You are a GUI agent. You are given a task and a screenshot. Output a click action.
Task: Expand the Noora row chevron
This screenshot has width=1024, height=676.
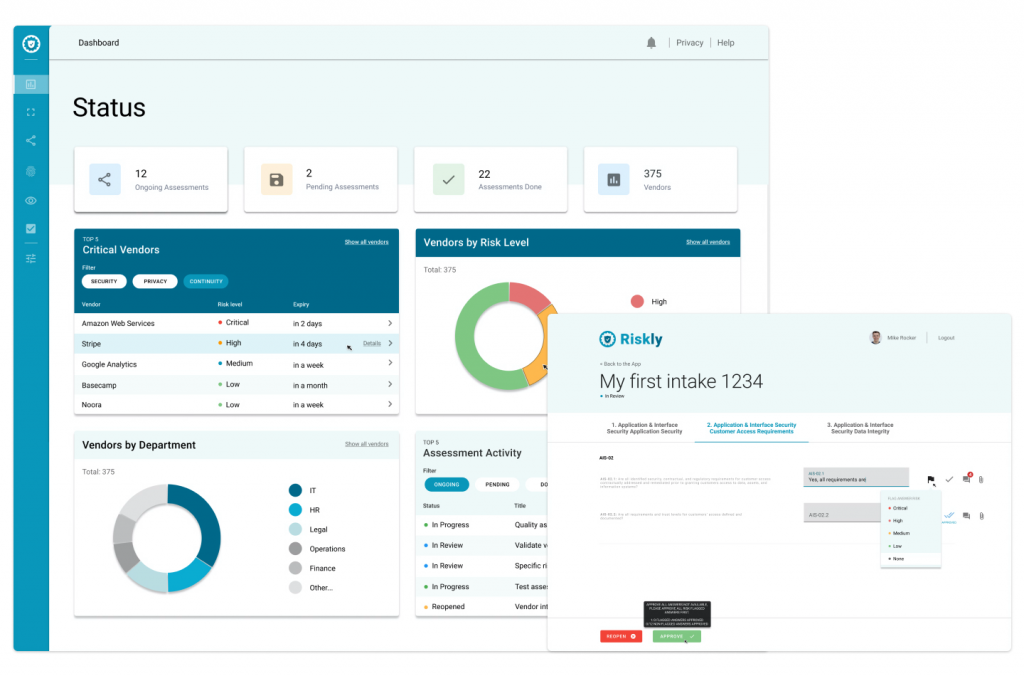pyautogui.click(x=390, y=404)
